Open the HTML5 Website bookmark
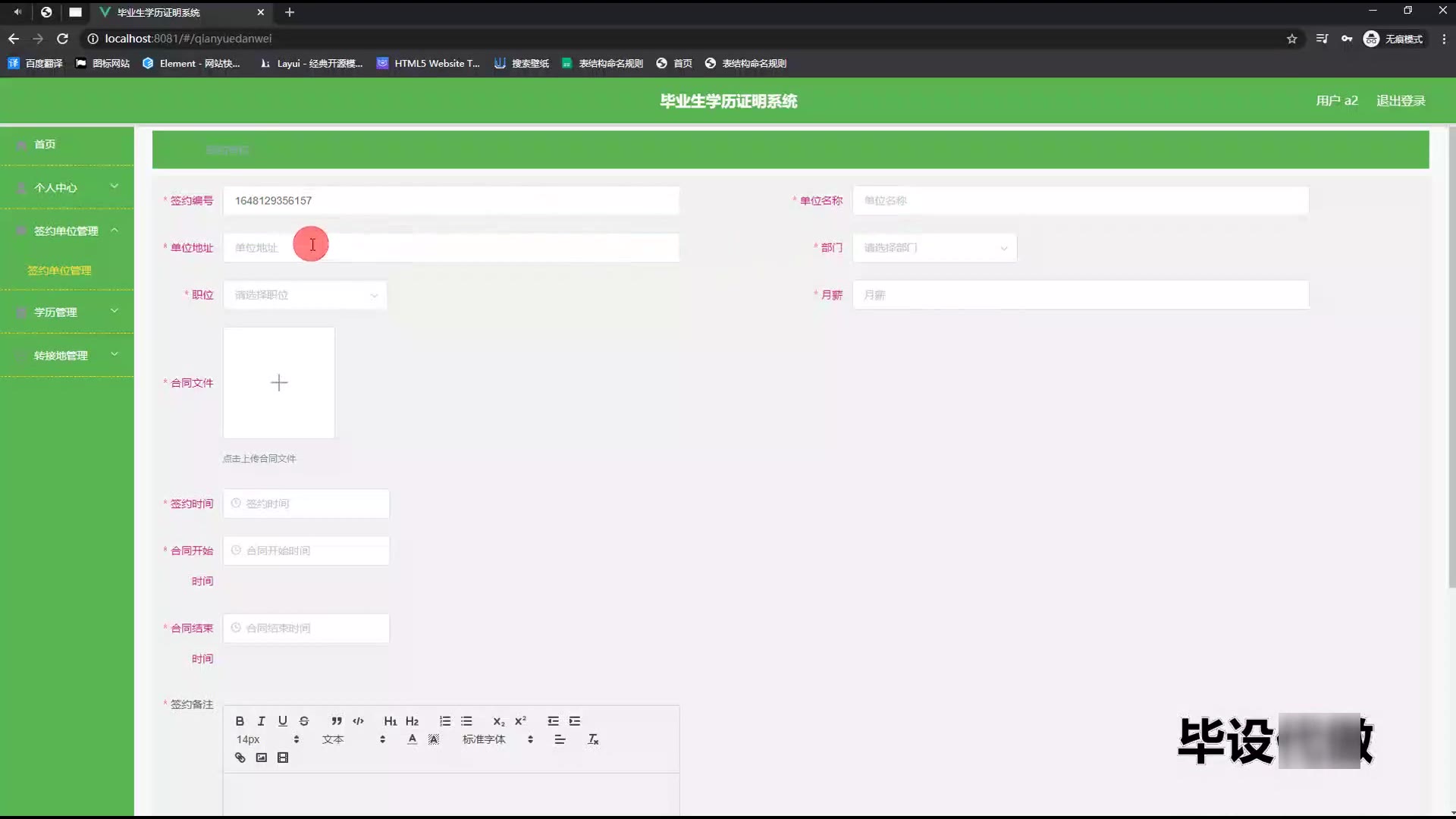 coord(428,64)
